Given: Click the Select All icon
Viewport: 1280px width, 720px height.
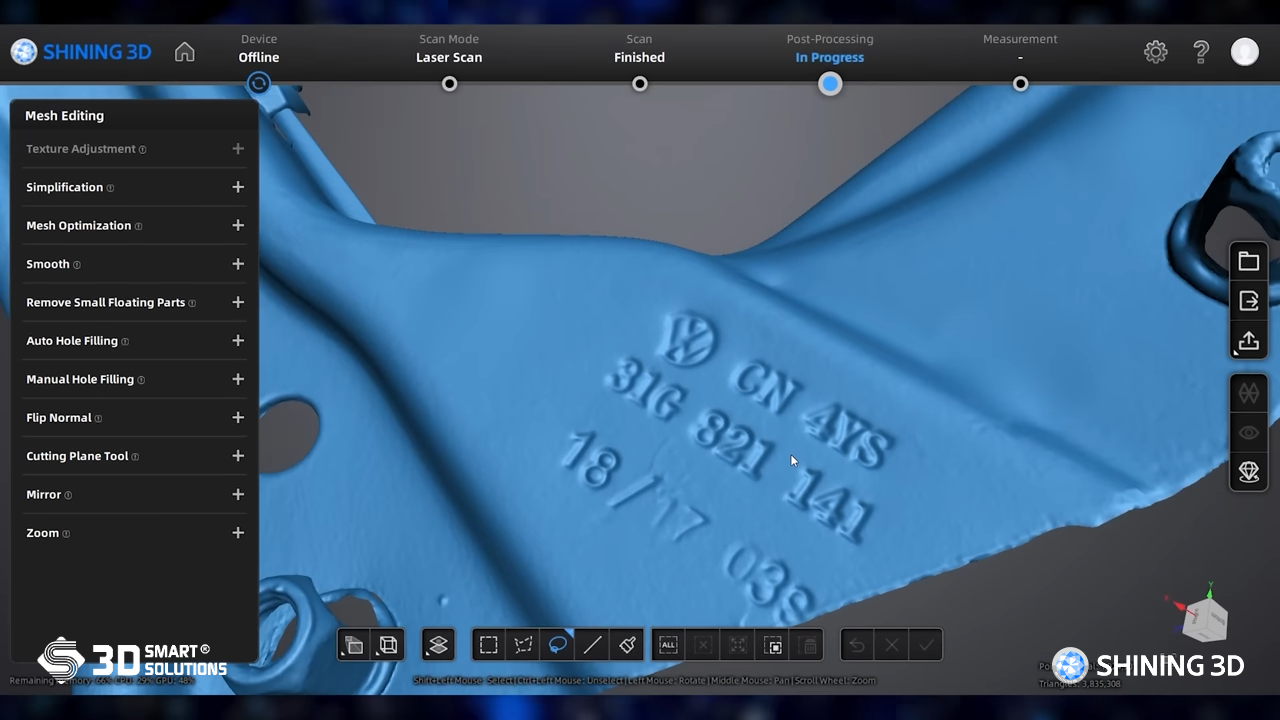Looking at the screenshot, I should [668, 645].
